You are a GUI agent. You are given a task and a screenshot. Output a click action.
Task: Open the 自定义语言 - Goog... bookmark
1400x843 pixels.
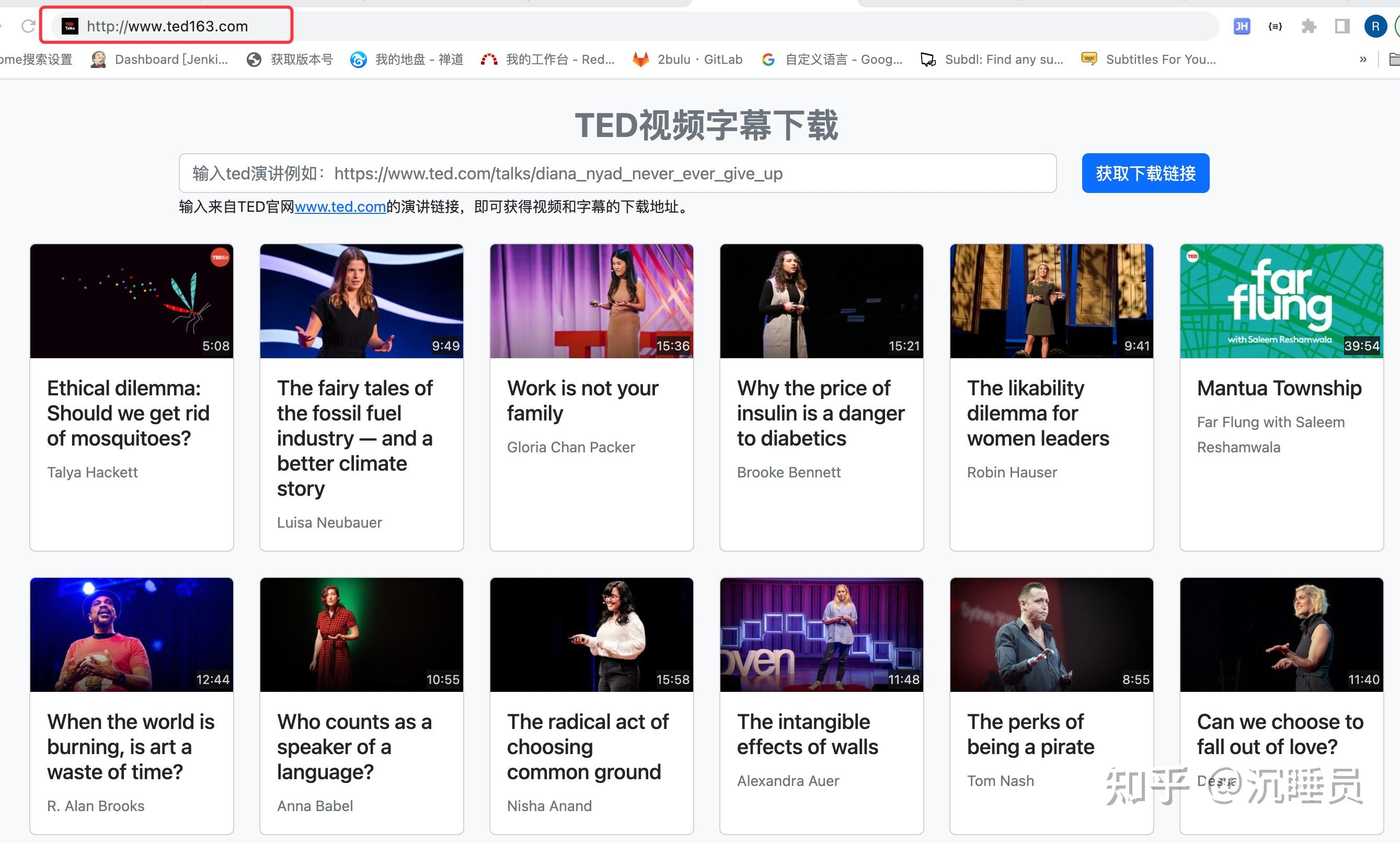point(832,59)
